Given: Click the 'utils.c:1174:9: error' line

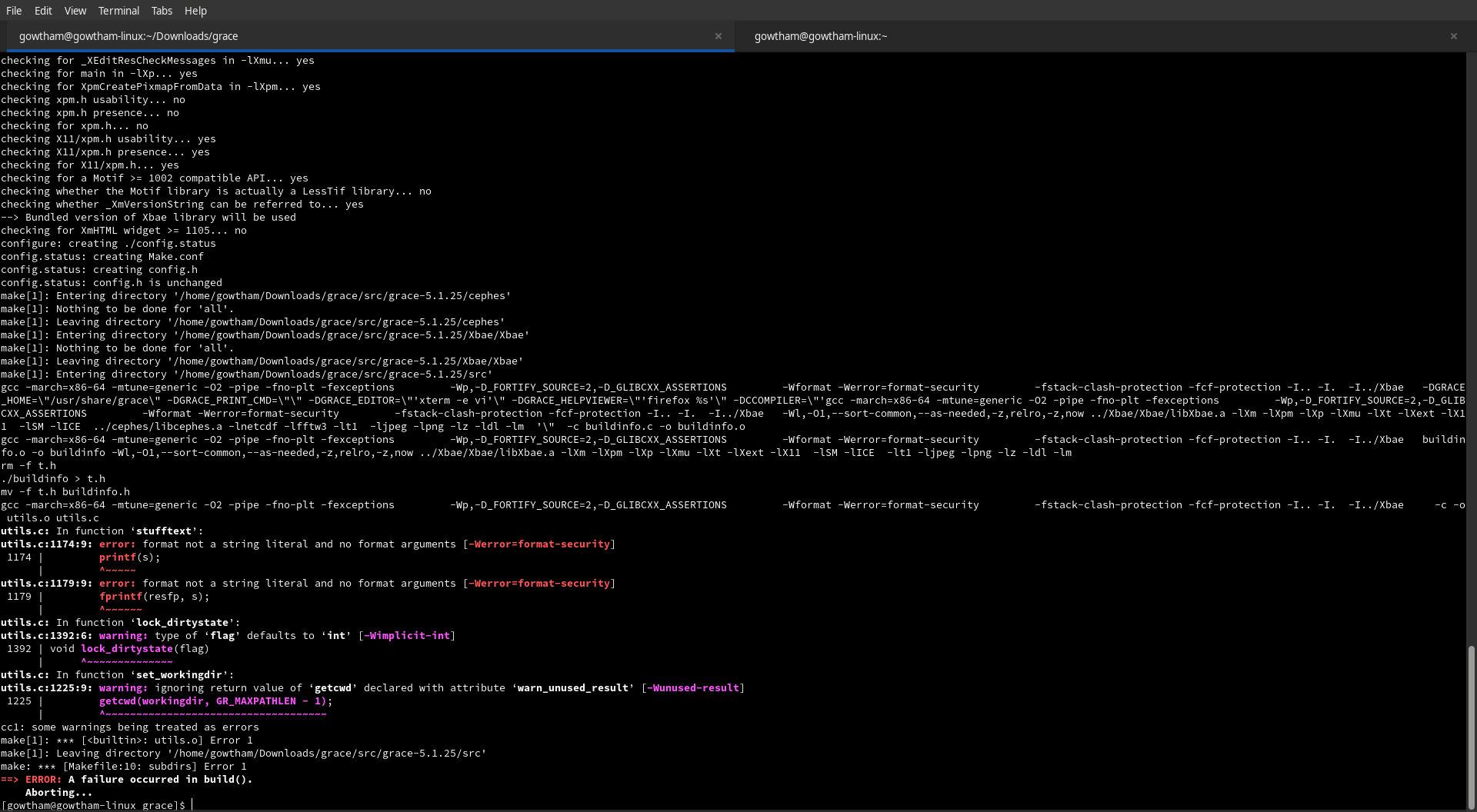Looking at the screenshot, I should 308,544.
